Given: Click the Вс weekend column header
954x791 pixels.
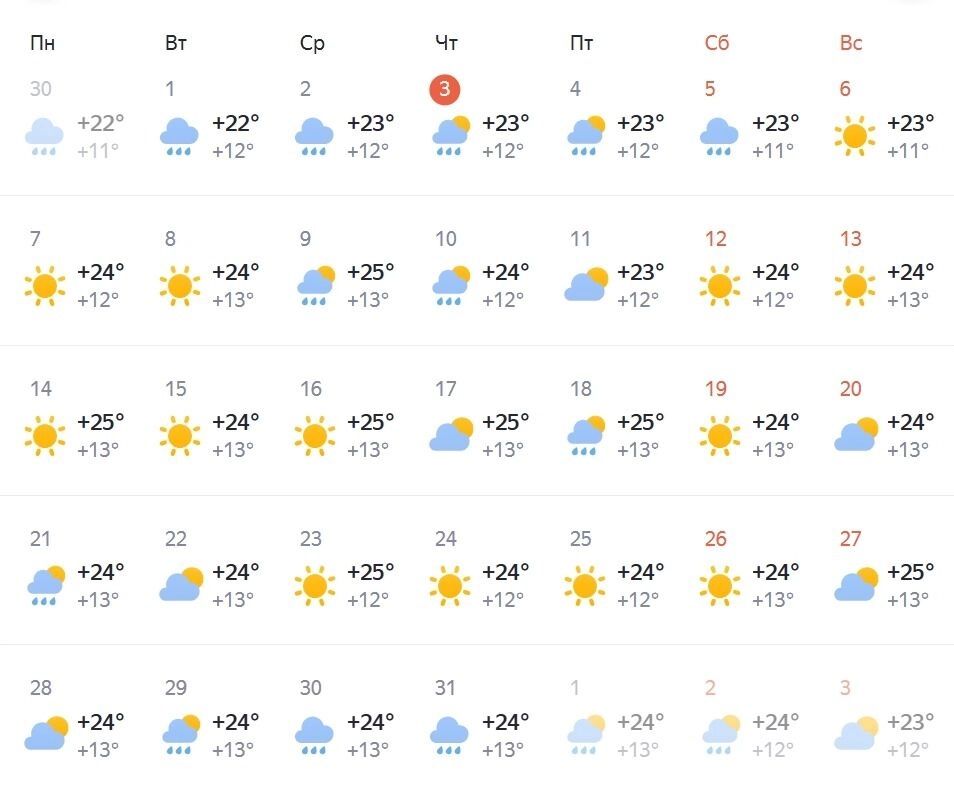Looking at the screenshot, I should click(x=851, y=43).
